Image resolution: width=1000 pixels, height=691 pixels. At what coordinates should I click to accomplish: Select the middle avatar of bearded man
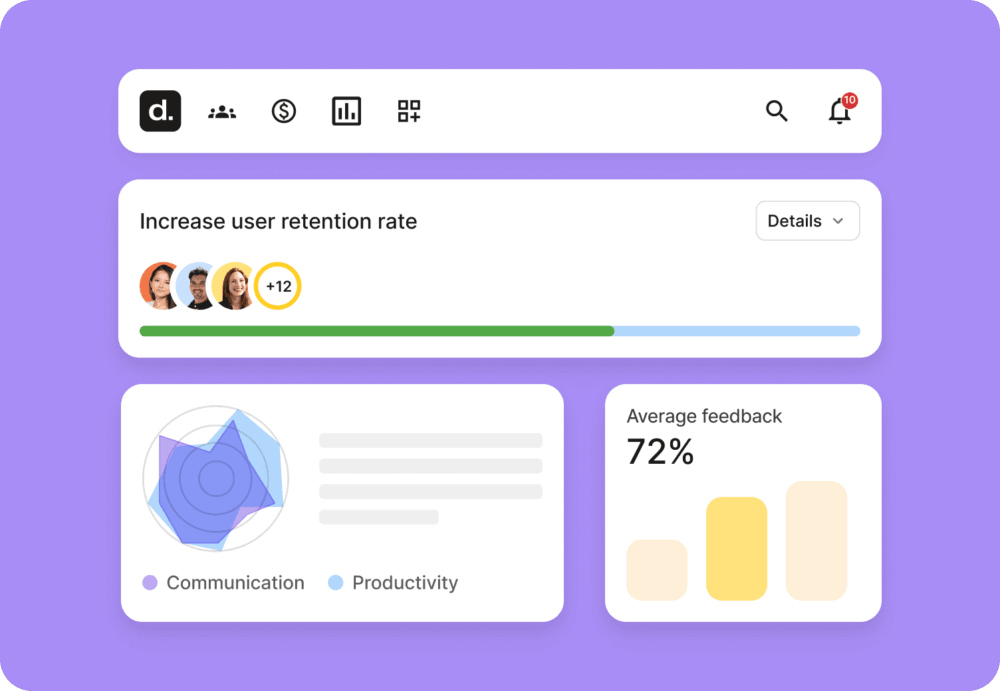(x=198, y=287)
